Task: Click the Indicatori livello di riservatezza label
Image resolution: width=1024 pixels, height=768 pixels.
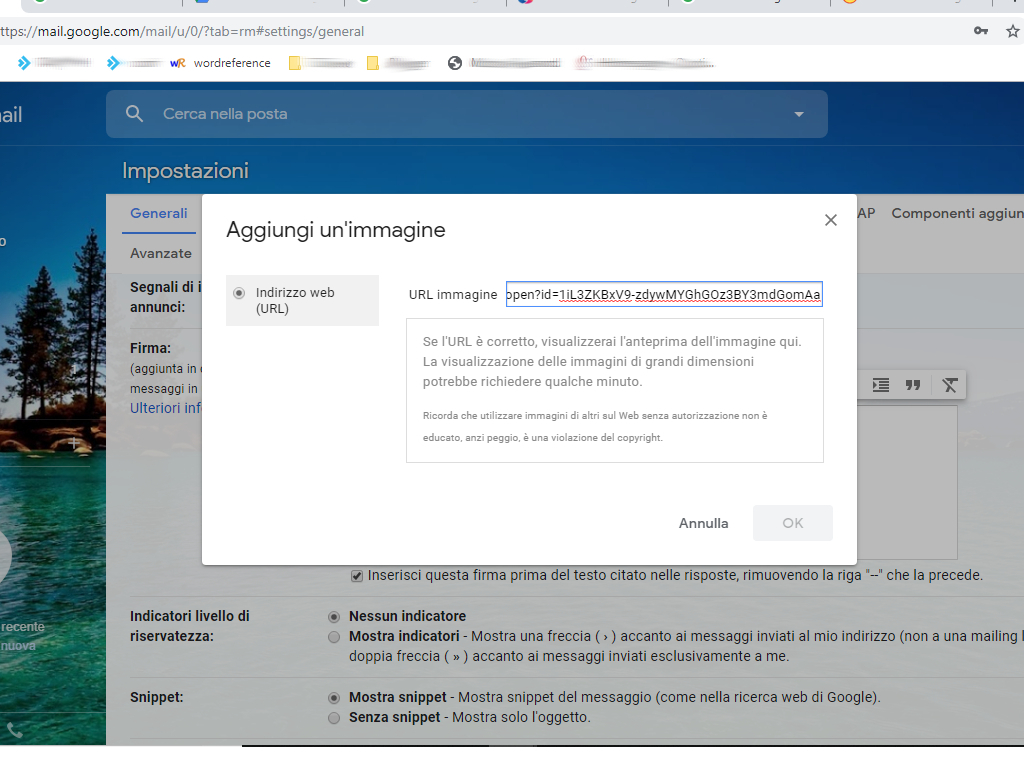Action: pyautogui.click(x=190, y=626)
